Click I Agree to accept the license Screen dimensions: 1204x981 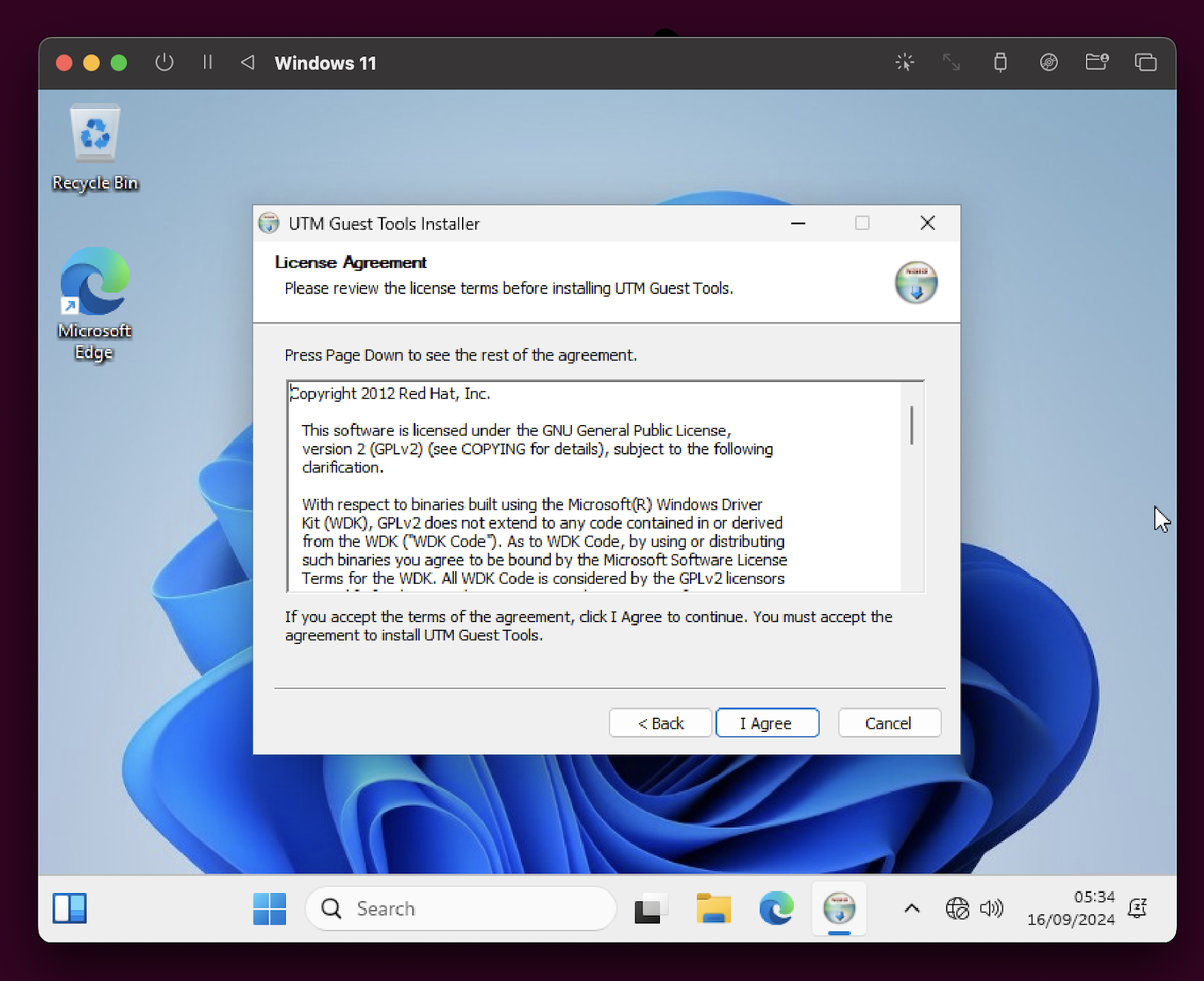click(767, 723)
